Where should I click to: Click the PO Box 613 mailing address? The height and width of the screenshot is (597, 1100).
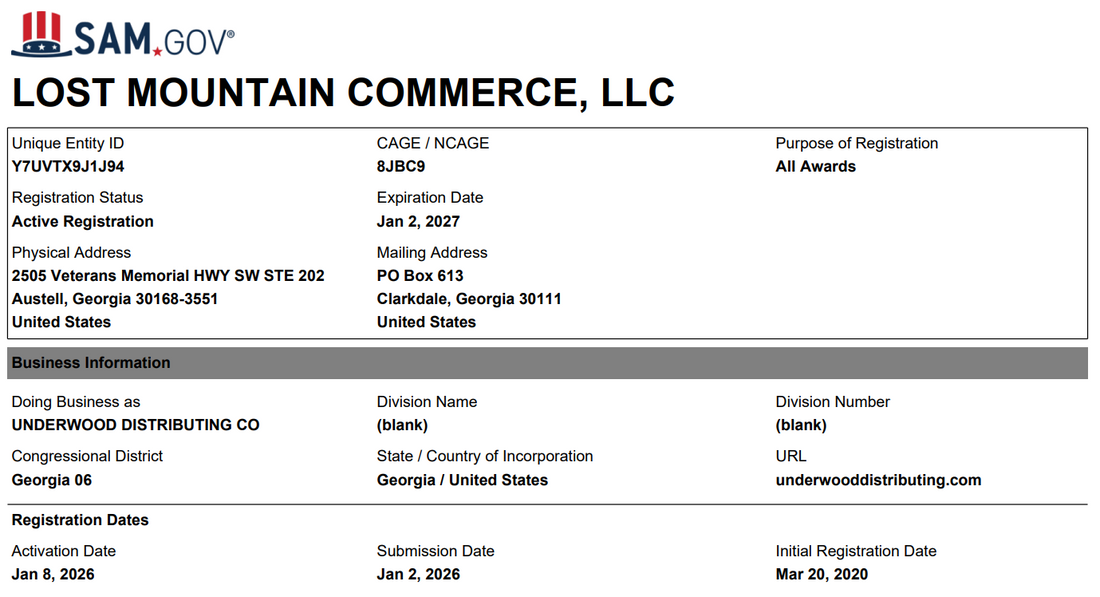point(420,276)
